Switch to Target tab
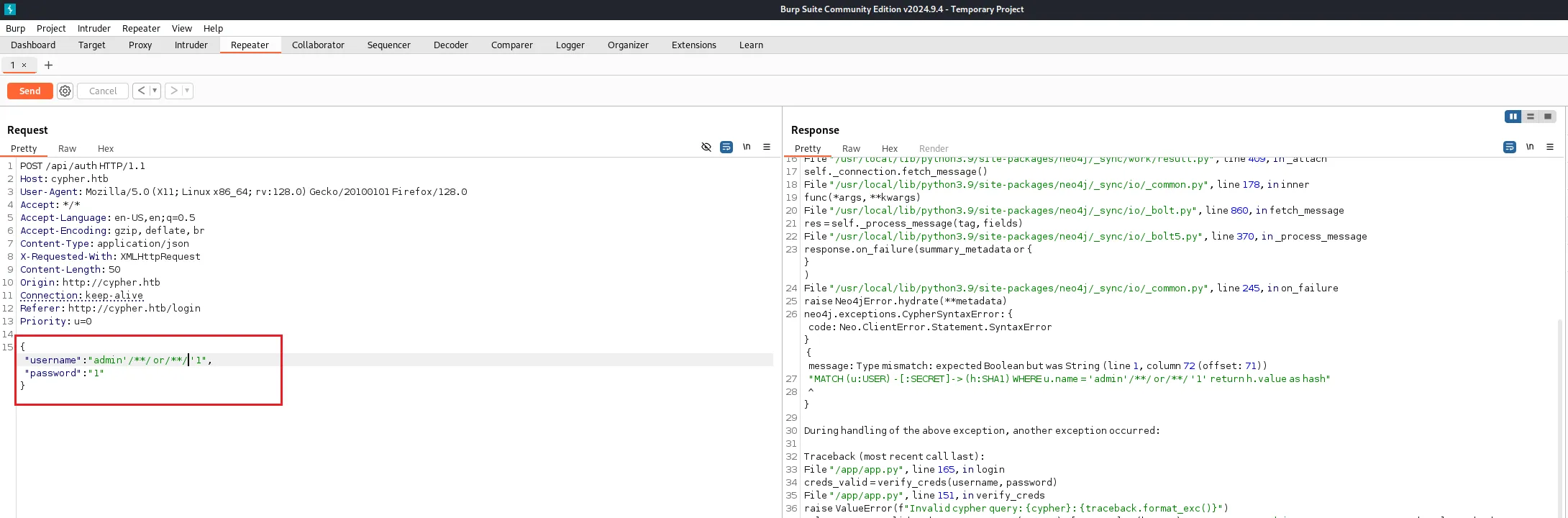 (92, 45)
